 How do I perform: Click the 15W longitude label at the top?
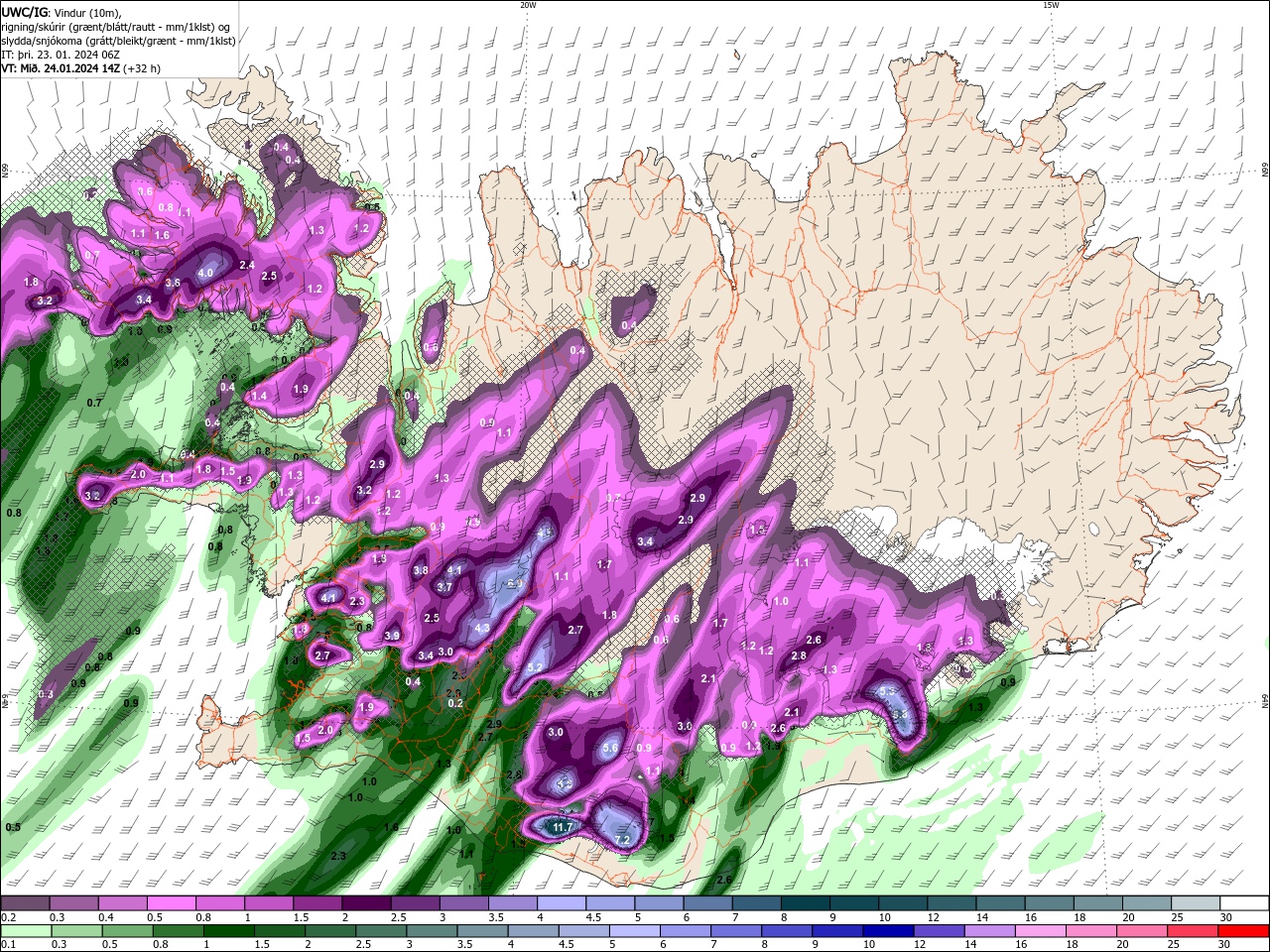click(x=1051, y=5)
